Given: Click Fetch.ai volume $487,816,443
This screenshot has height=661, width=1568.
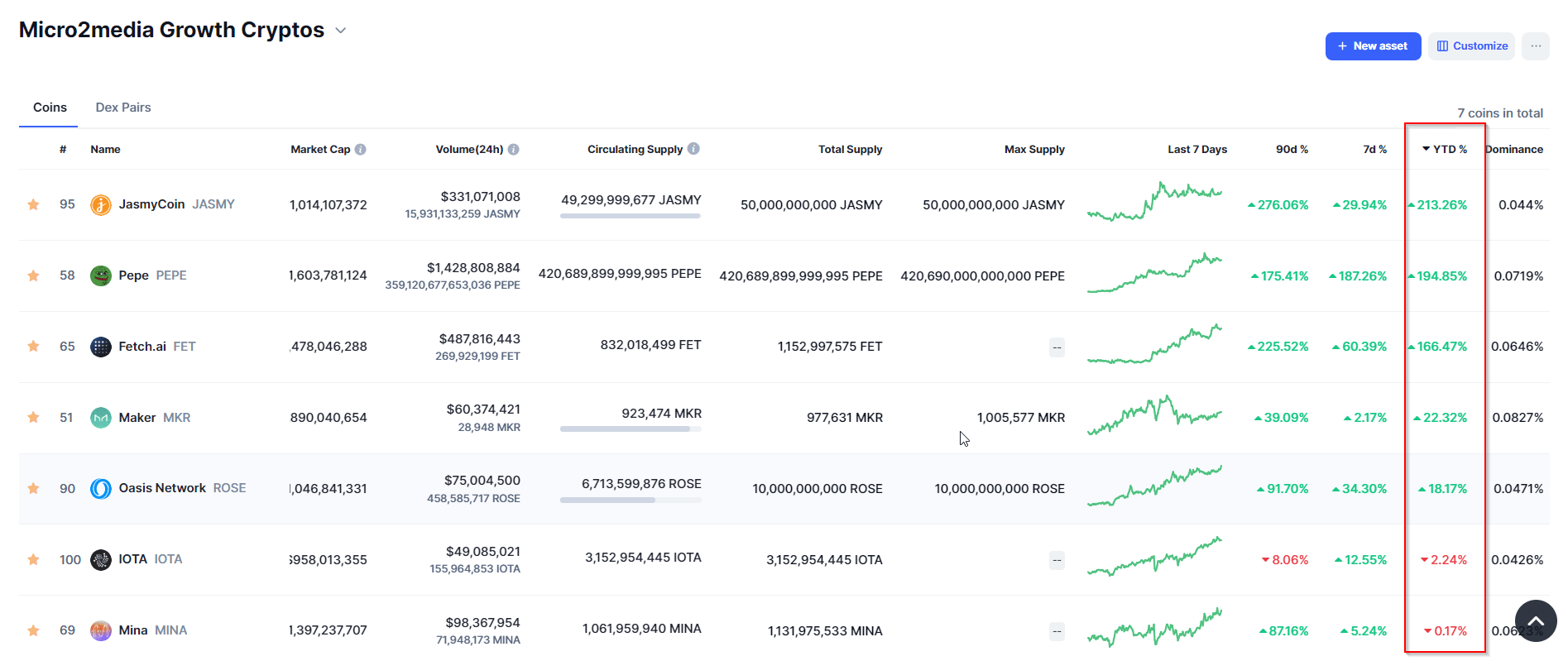Looking at the screenshot, I should (480, 339).
